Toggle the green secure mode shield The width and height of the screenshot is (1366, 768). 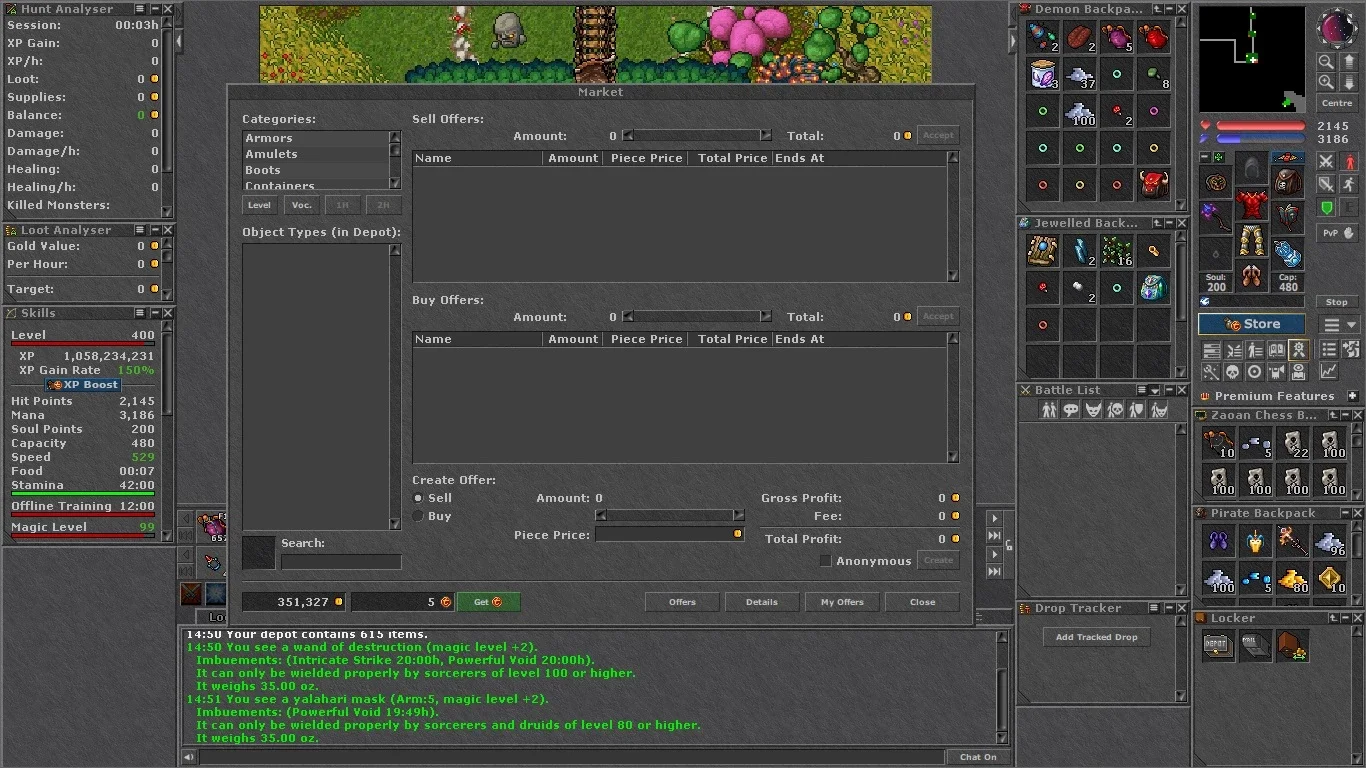pyautogui.click(x=1326, y=208)
